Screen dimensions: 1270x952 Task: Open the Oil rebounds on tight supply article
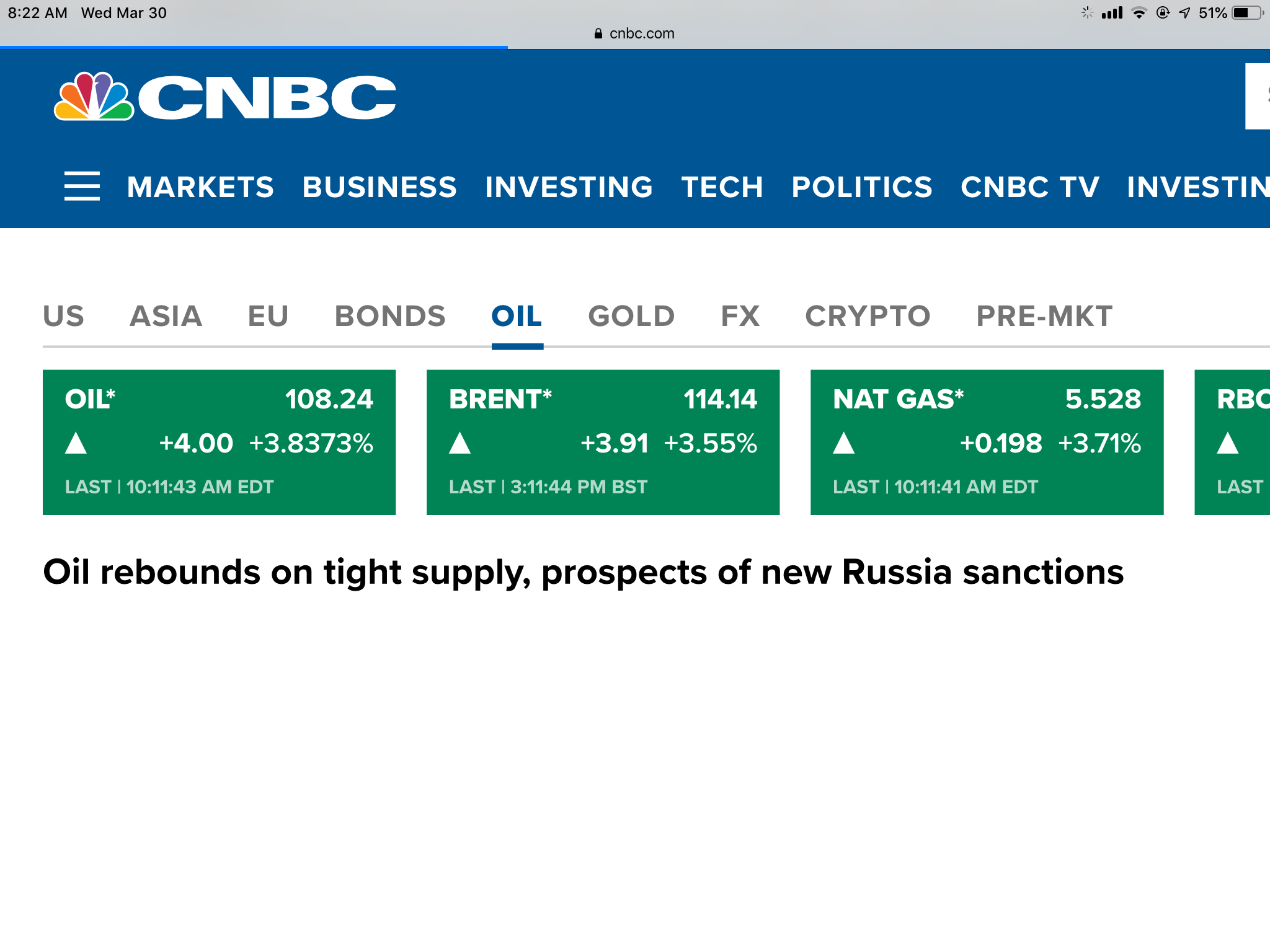click(x=583, y=572)
